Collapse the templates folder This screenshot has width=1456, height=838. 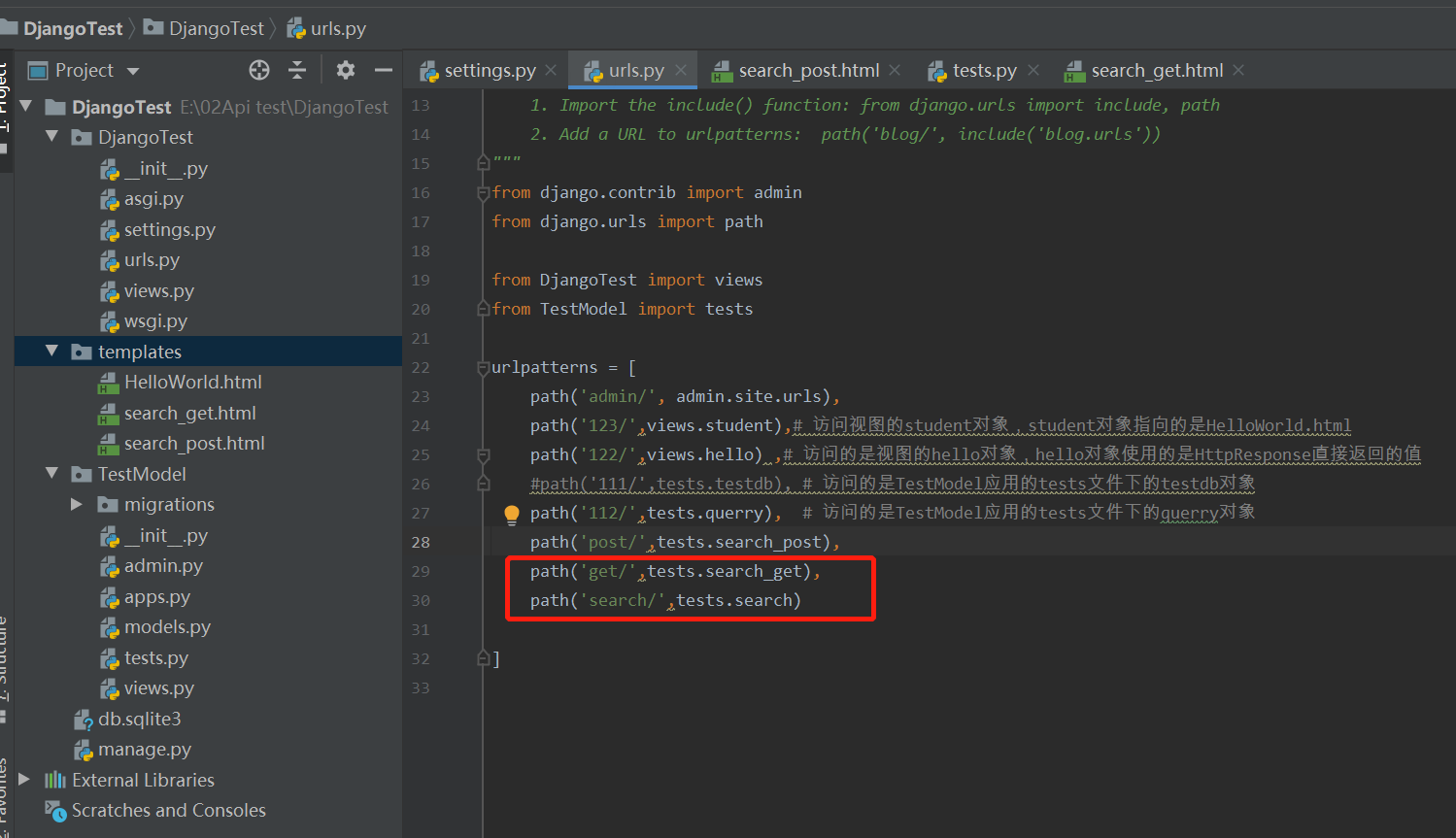52,352
